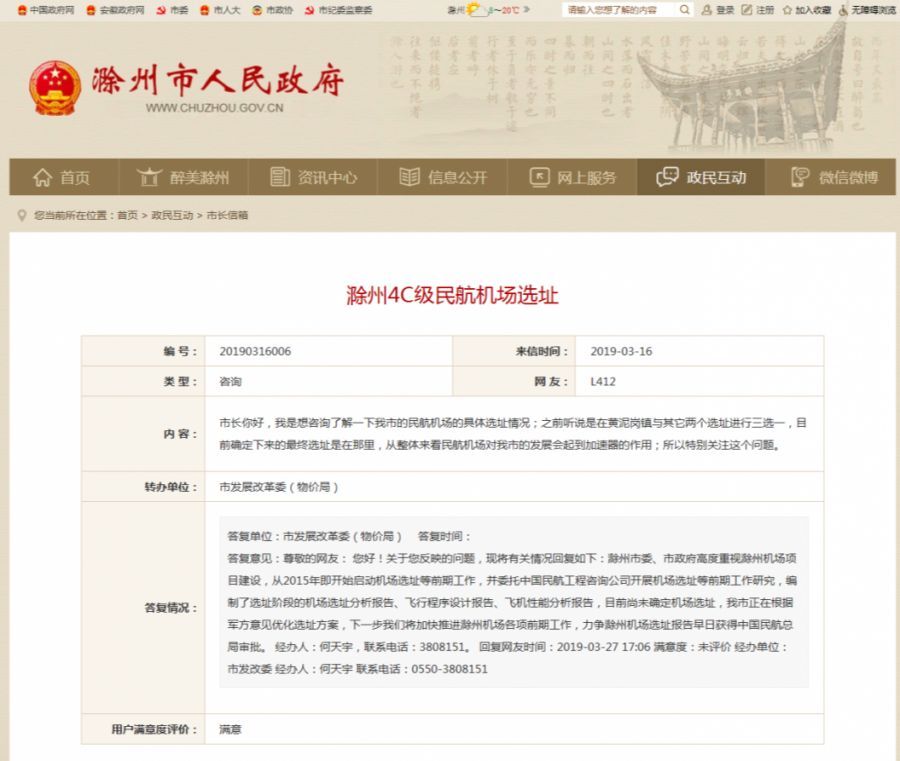Screen dimensions: 900x761
Task: Click the weather icon for Chuzhou
Action: (473, 10)
